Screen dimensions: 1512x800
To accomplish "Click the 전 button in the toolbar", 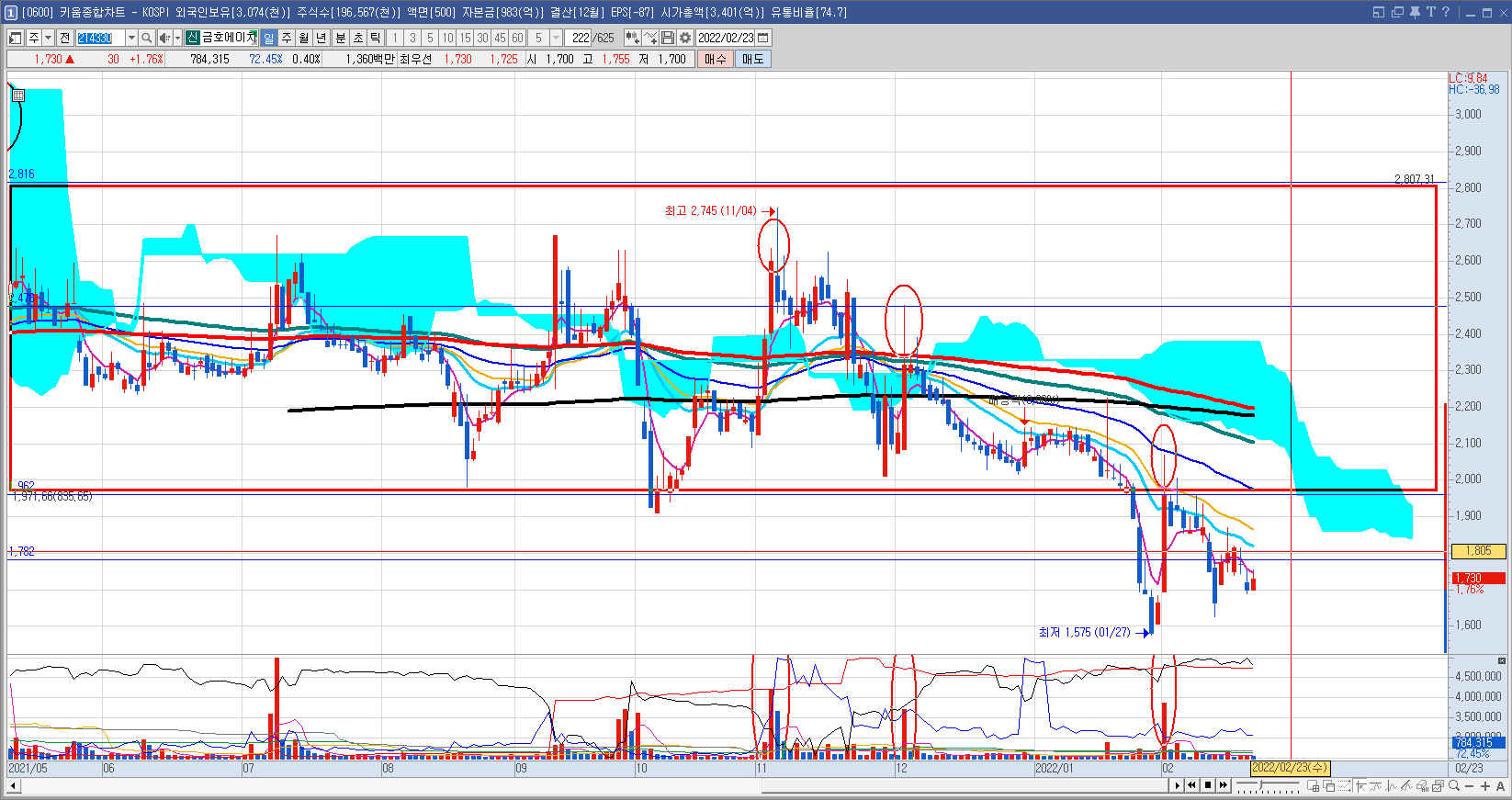I will coord(64,38).
